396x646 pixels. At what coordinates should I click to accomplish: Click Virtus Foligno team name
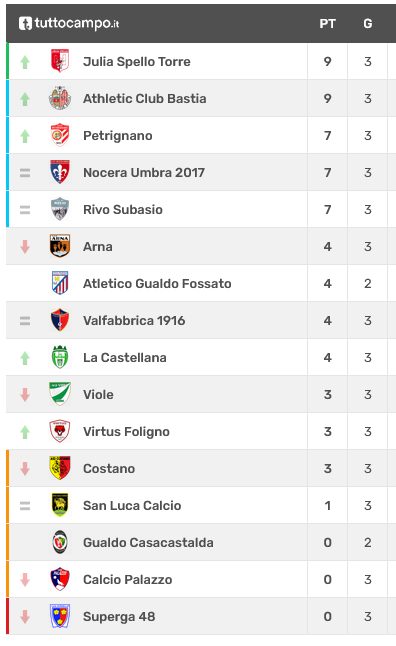(x=126, y=432)
